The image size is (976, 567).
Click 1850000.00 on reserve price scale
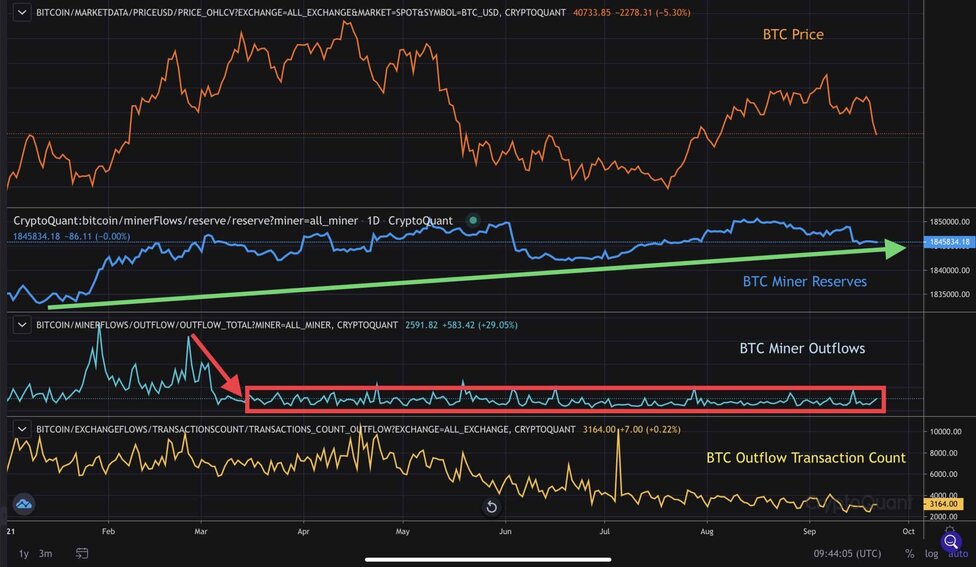[949, 222]
